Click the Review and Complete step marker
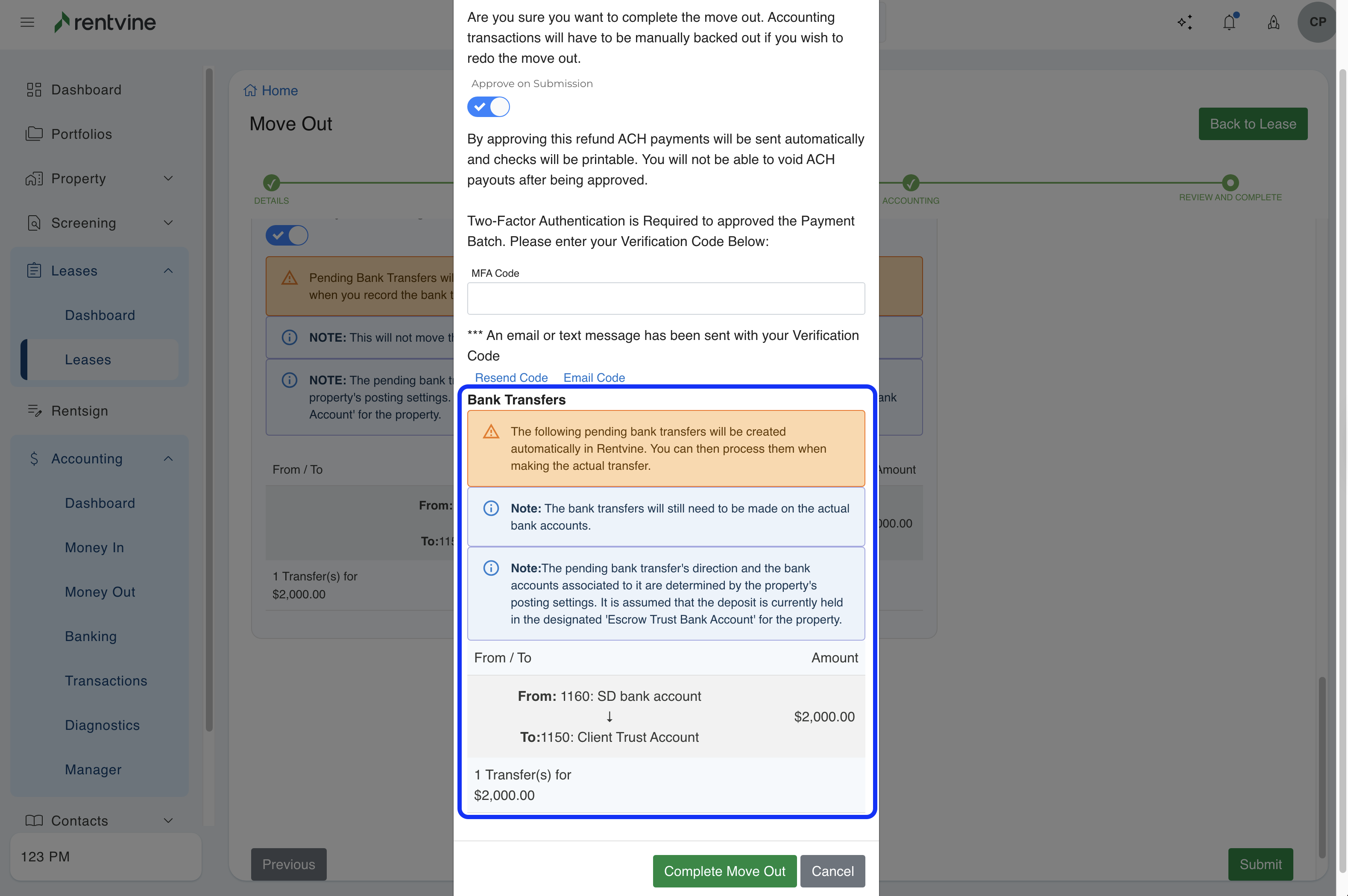Viewport: 1348px width, 896px height. pos(1230,183)
